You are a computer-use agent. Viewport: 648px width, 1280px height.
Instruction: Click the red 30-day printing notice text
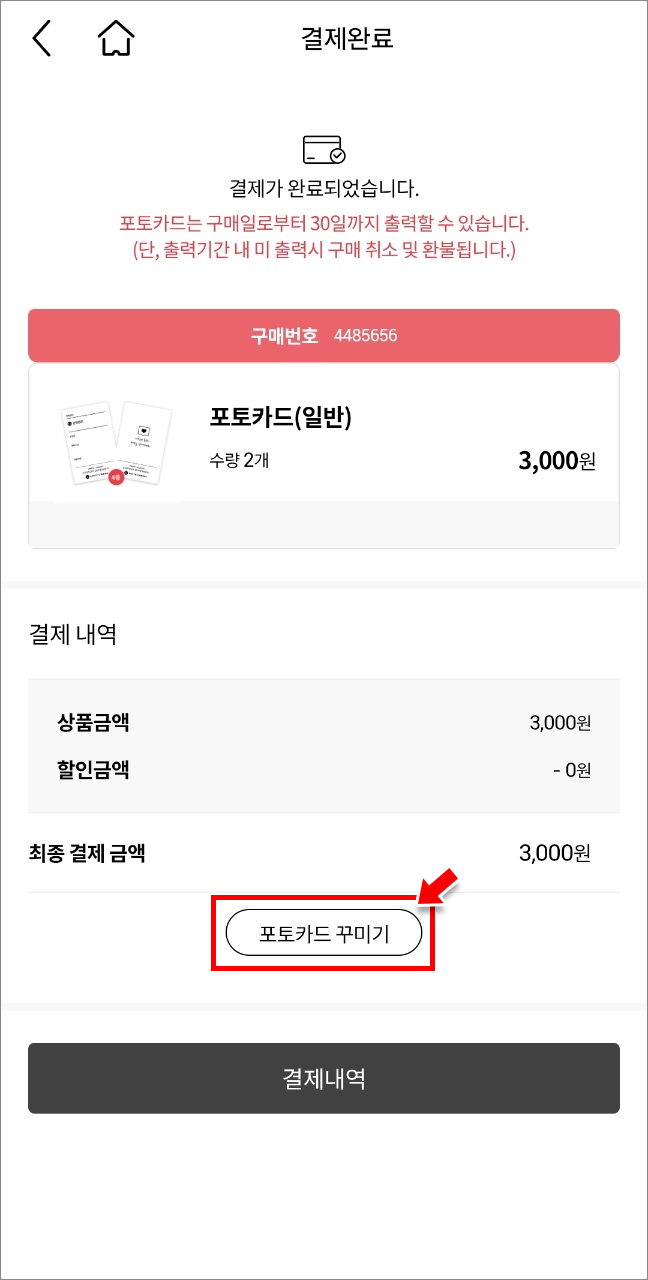(324, 222)
